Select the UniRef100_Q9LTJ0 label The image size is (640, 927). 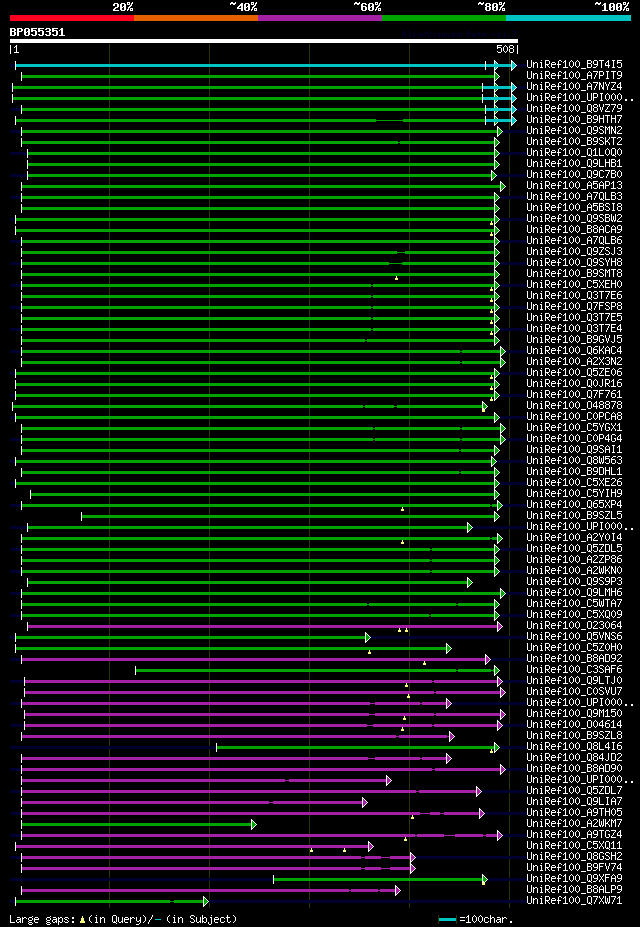(x=574, y=680)
